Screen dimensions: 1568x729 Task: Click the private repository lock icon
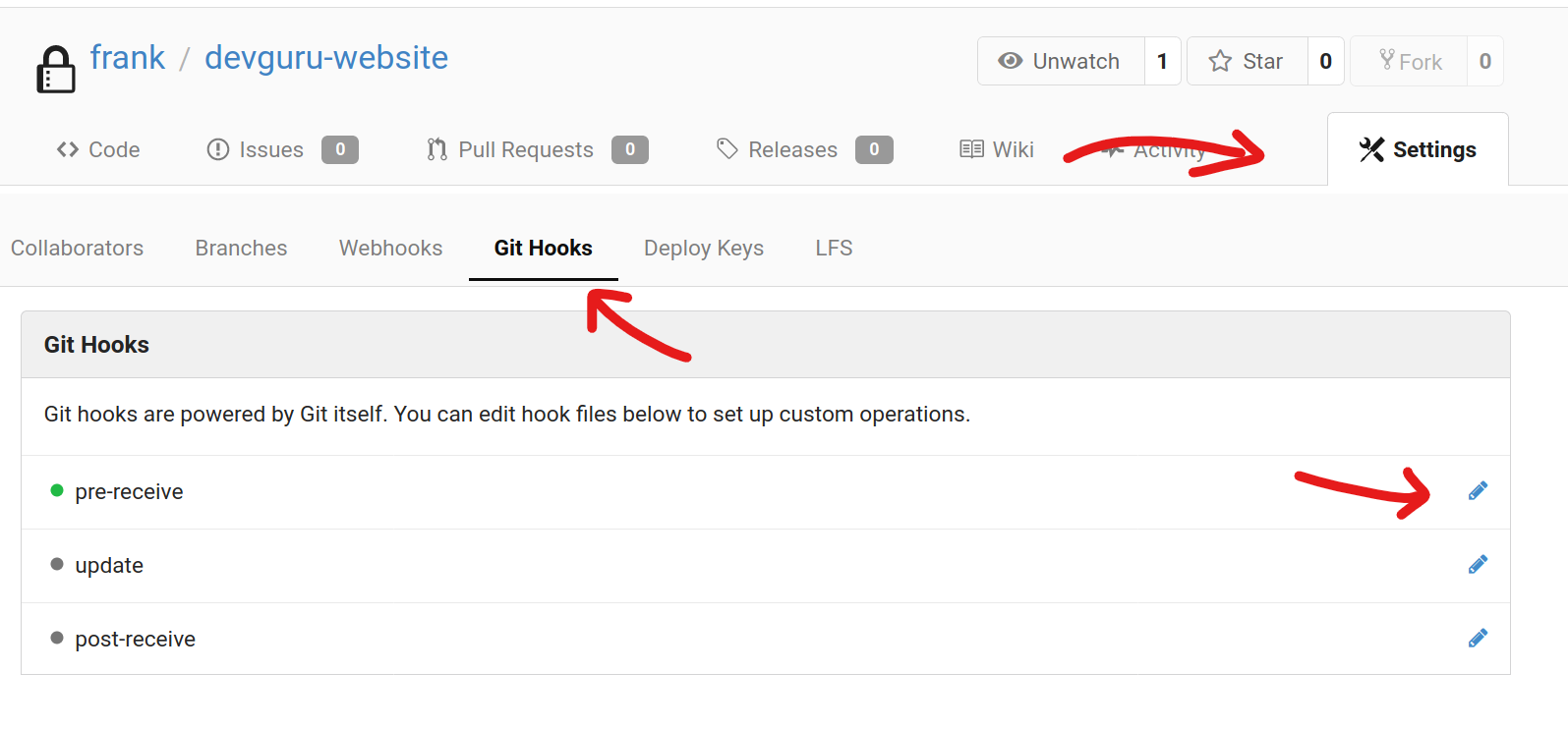[x=56, y=70]
